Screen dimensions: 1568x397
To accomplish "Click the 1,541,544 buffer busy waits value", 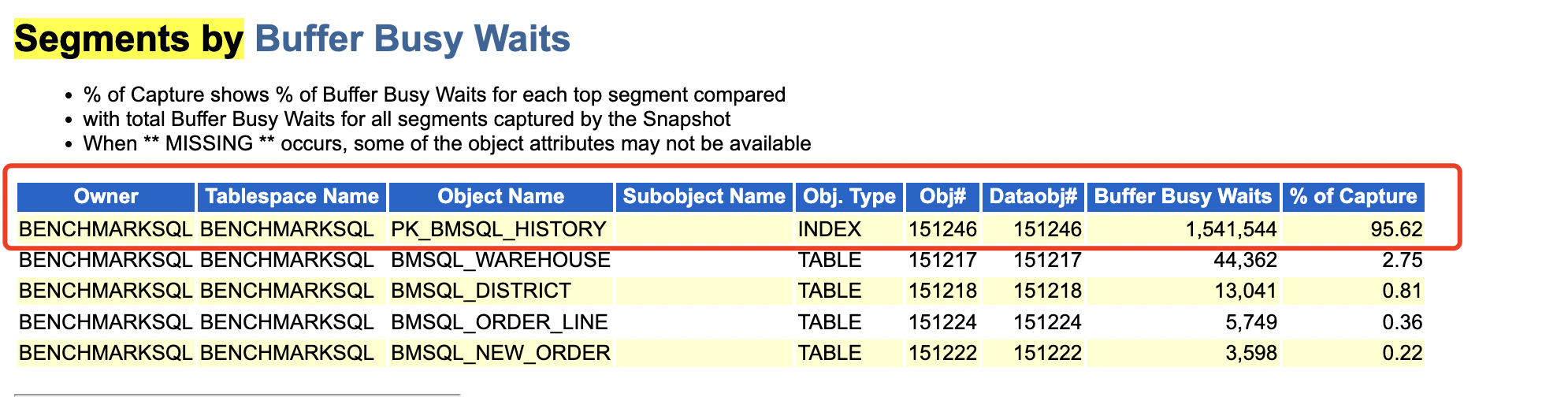I will [x=1231, y=229].
